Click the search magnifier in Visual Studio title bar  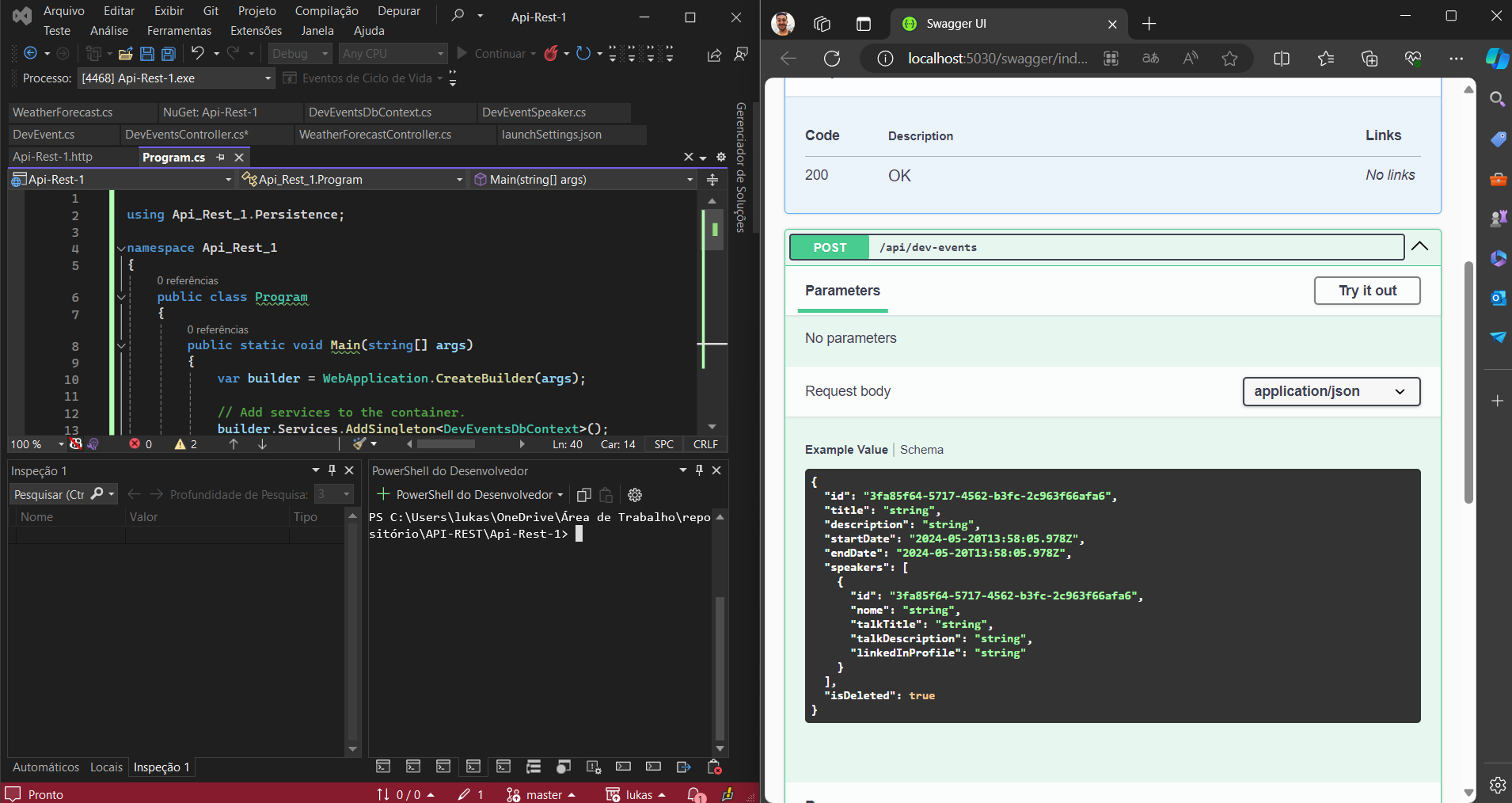458,15
